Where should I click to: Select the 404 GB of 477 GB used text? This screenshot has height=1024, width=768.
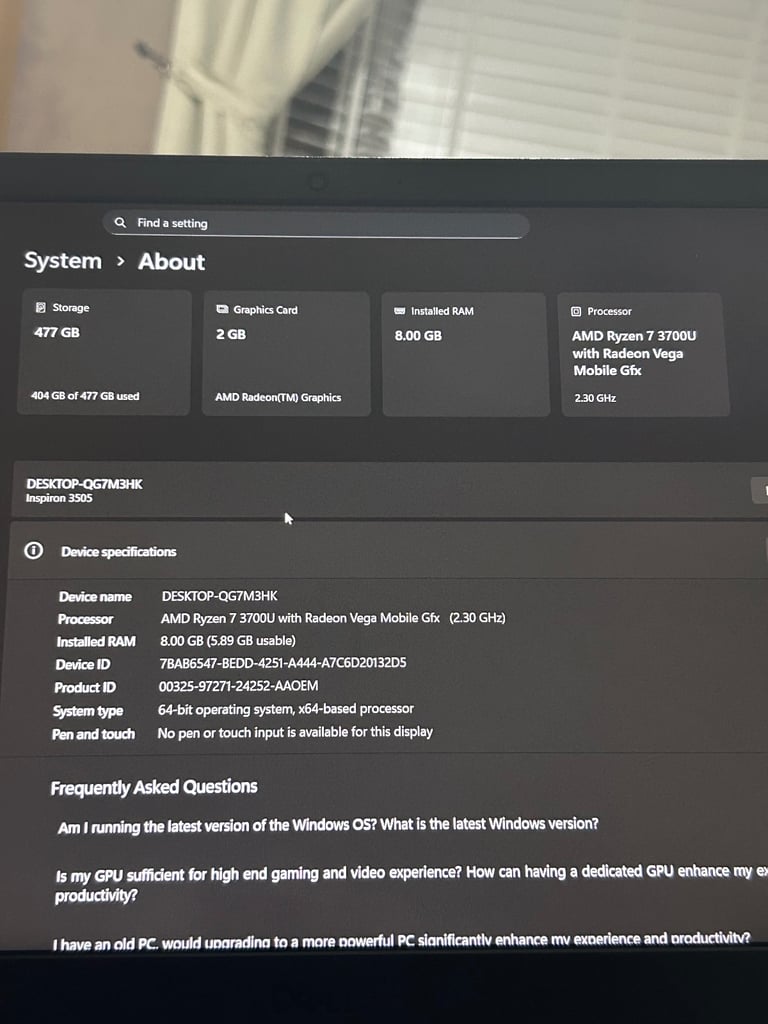[85, 396]
